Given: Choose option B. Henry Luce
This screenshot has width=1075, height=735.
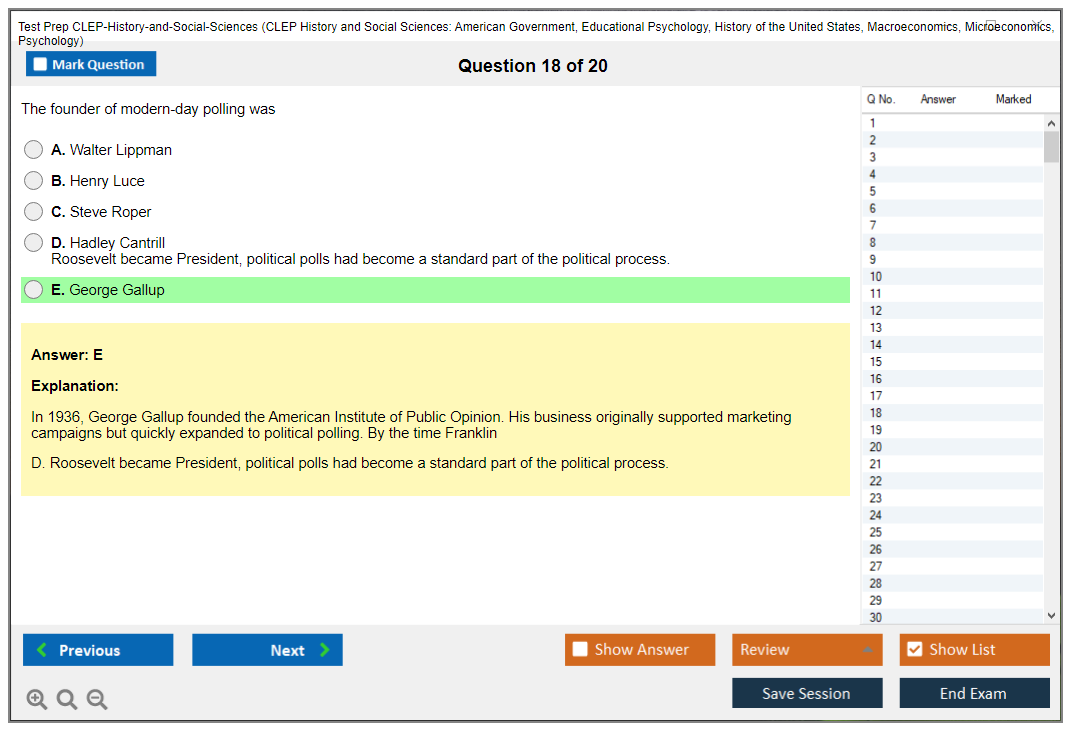Looking at the screenshot, I should tap(34, 181).
